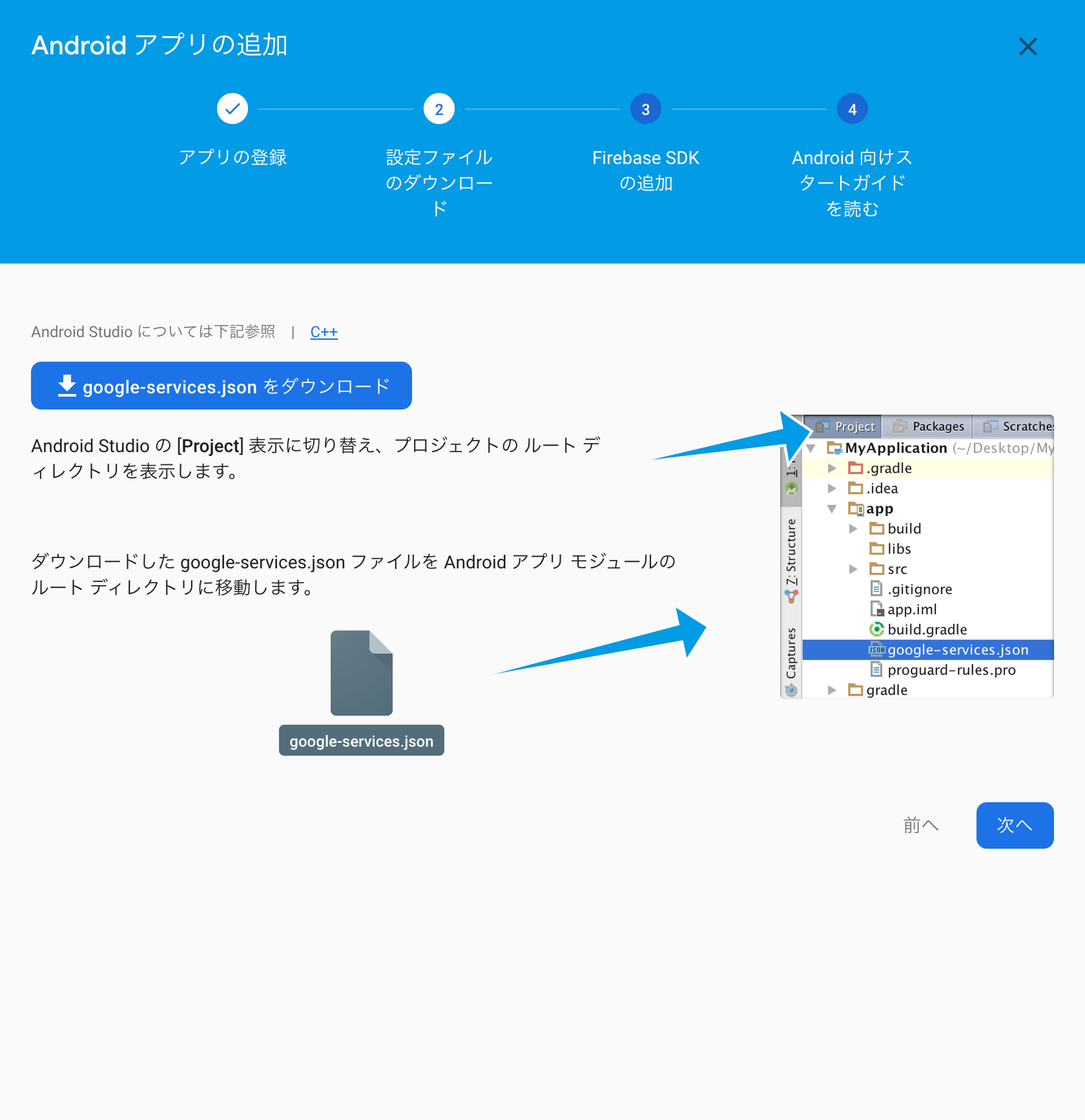Select the google-services.json JSON file icon

click(876, 650)
